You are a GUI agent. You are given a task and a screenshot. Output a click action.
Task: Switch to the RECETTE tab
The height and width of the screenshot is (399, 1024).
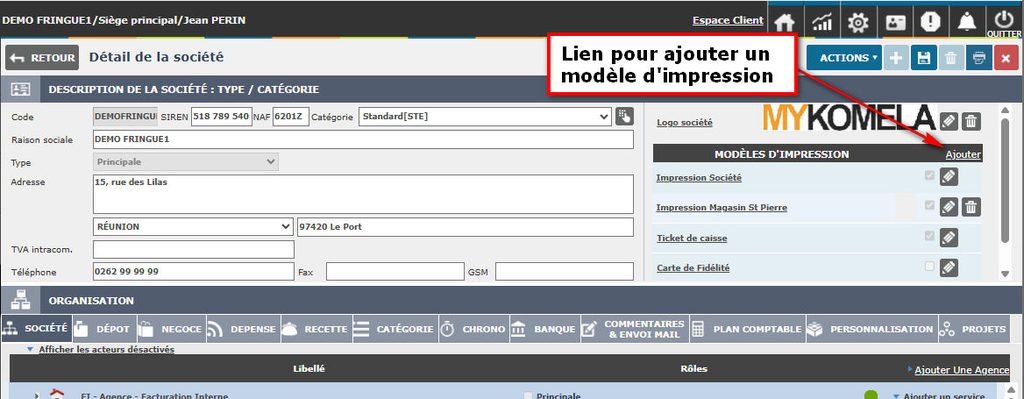point(317,329)
